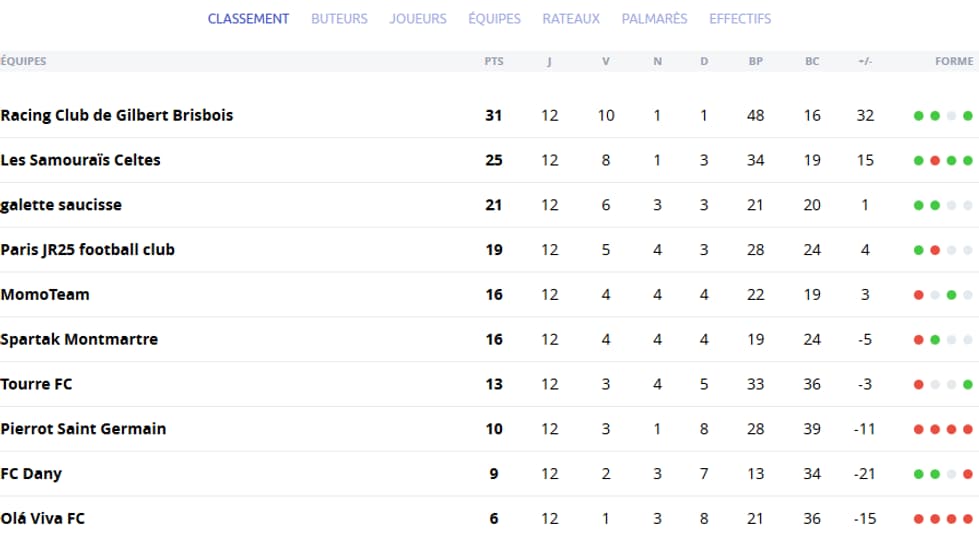This screenshot has height=551, width=979.
Task: View the Palmarès tab
Action: (x=654, y=19)
